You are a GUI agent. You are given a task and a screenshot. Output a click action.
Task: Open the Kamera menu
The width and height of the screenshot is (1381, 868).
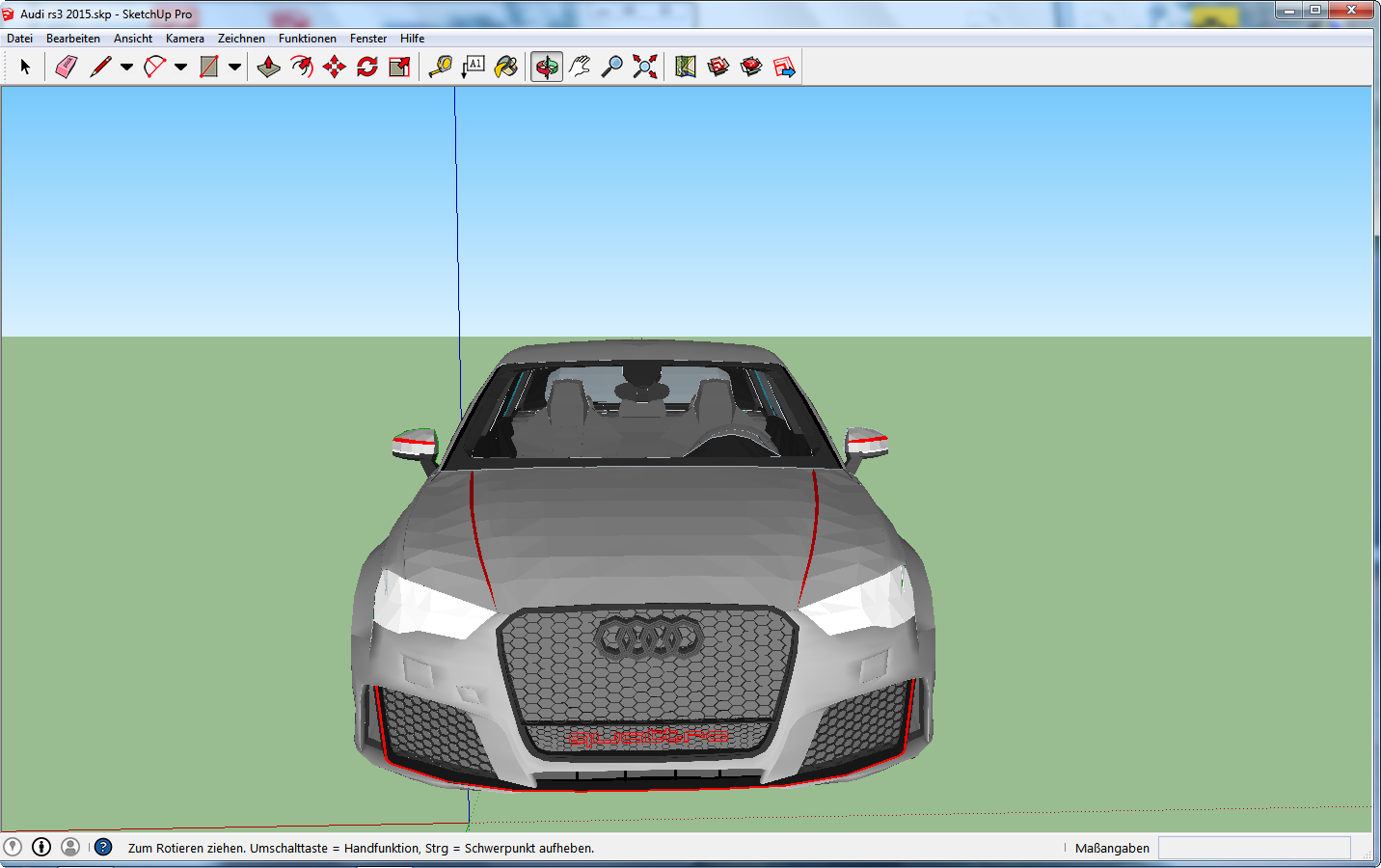point(184,39)
